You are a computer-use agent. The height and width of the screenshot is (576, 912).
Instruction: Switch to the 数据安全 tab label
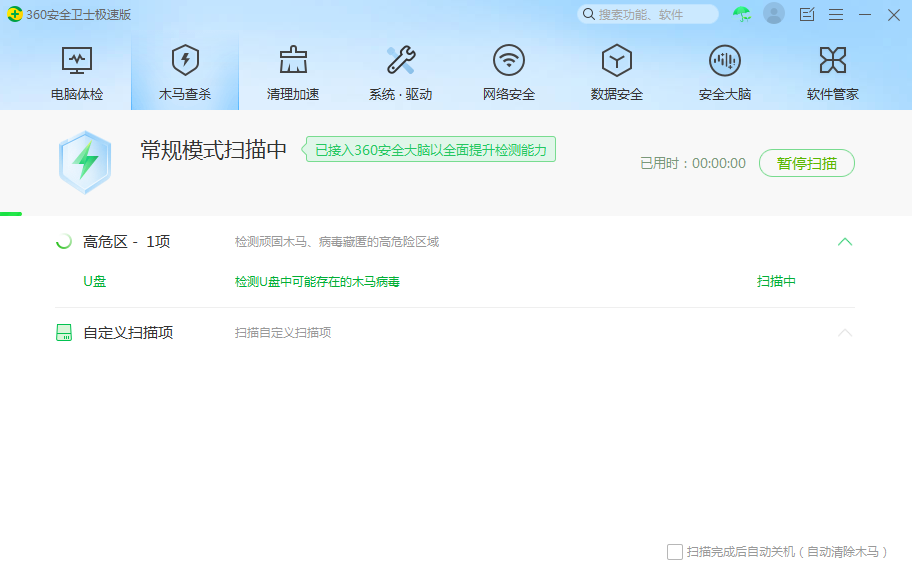[617, 94]
